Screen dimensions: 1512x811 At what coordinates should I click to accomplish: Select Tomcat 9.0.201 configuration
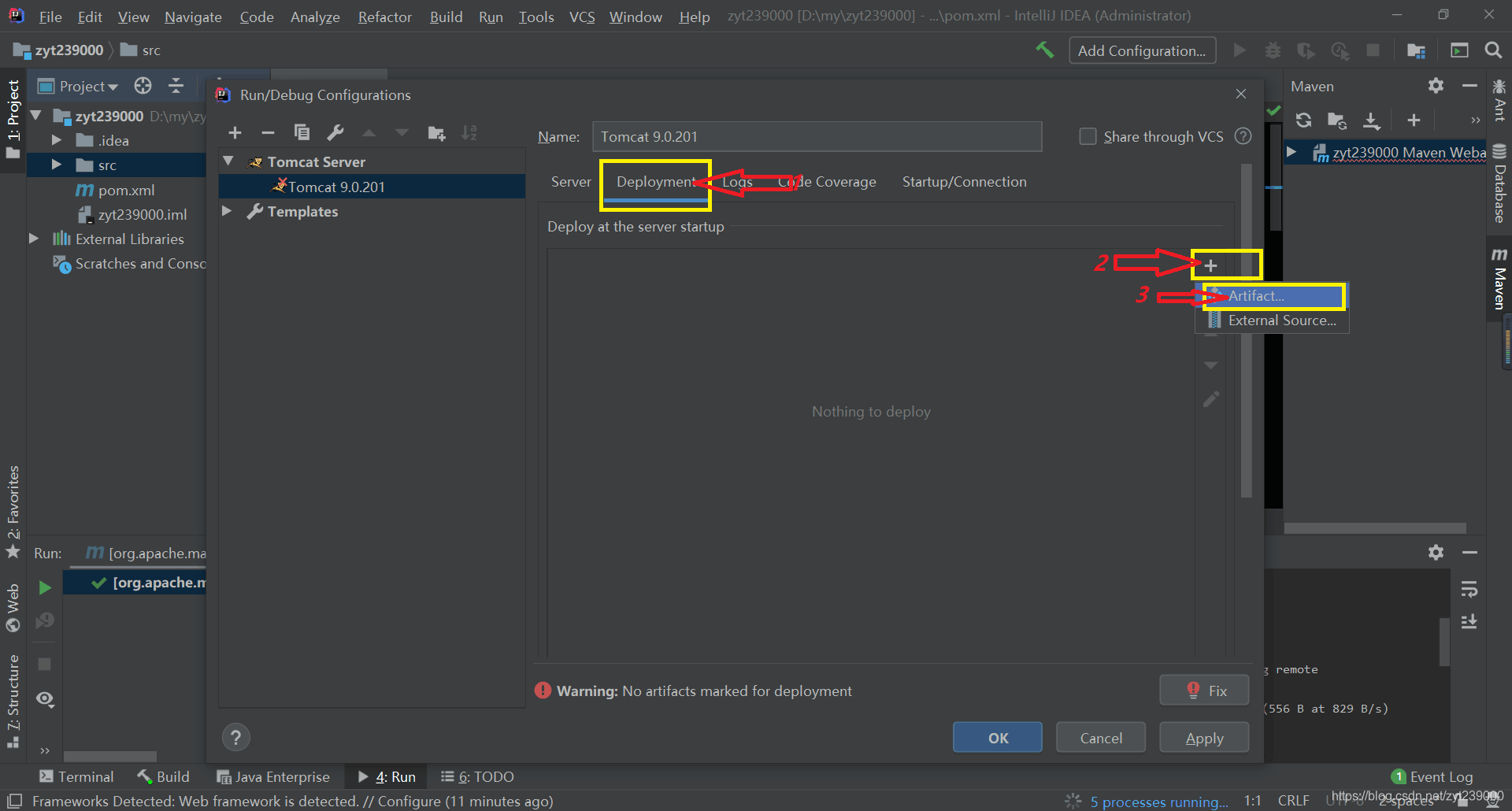(372, 187)
